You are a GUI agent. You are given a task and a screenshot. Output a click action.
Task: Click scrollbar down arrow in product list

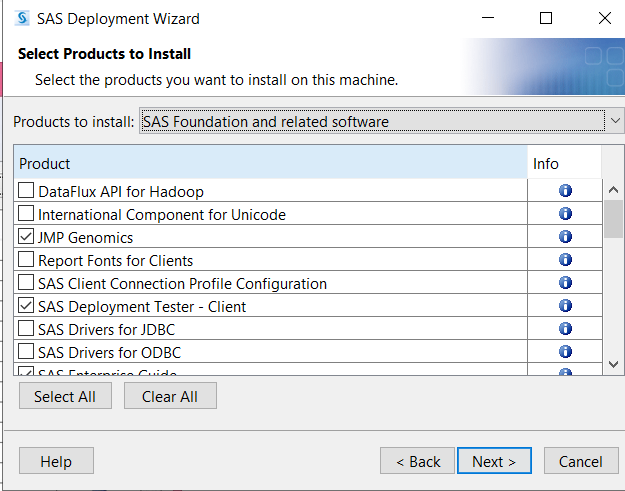pos(613,364)
